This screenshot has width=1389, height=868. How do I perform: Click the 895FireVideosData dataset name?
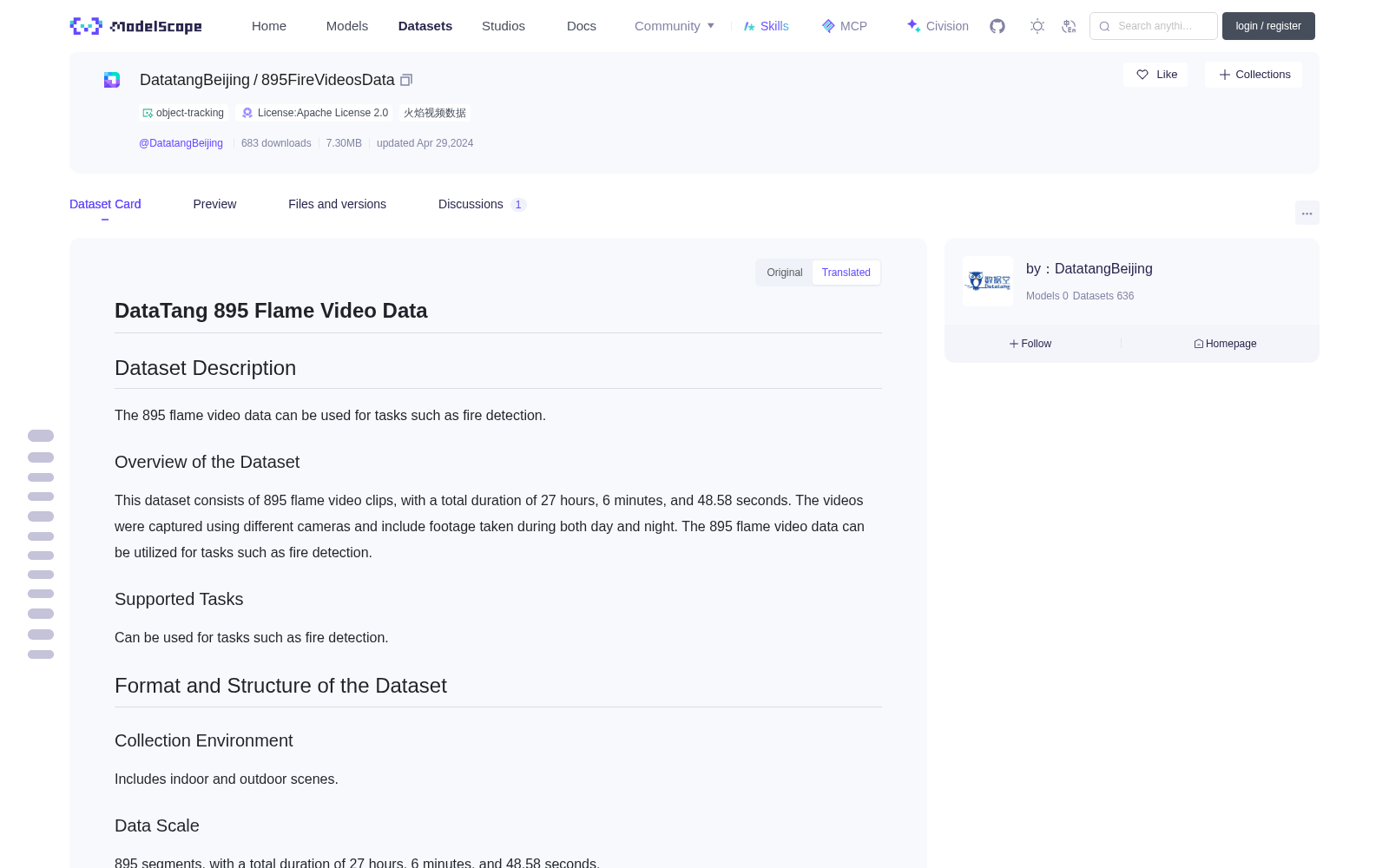point(328,80)
